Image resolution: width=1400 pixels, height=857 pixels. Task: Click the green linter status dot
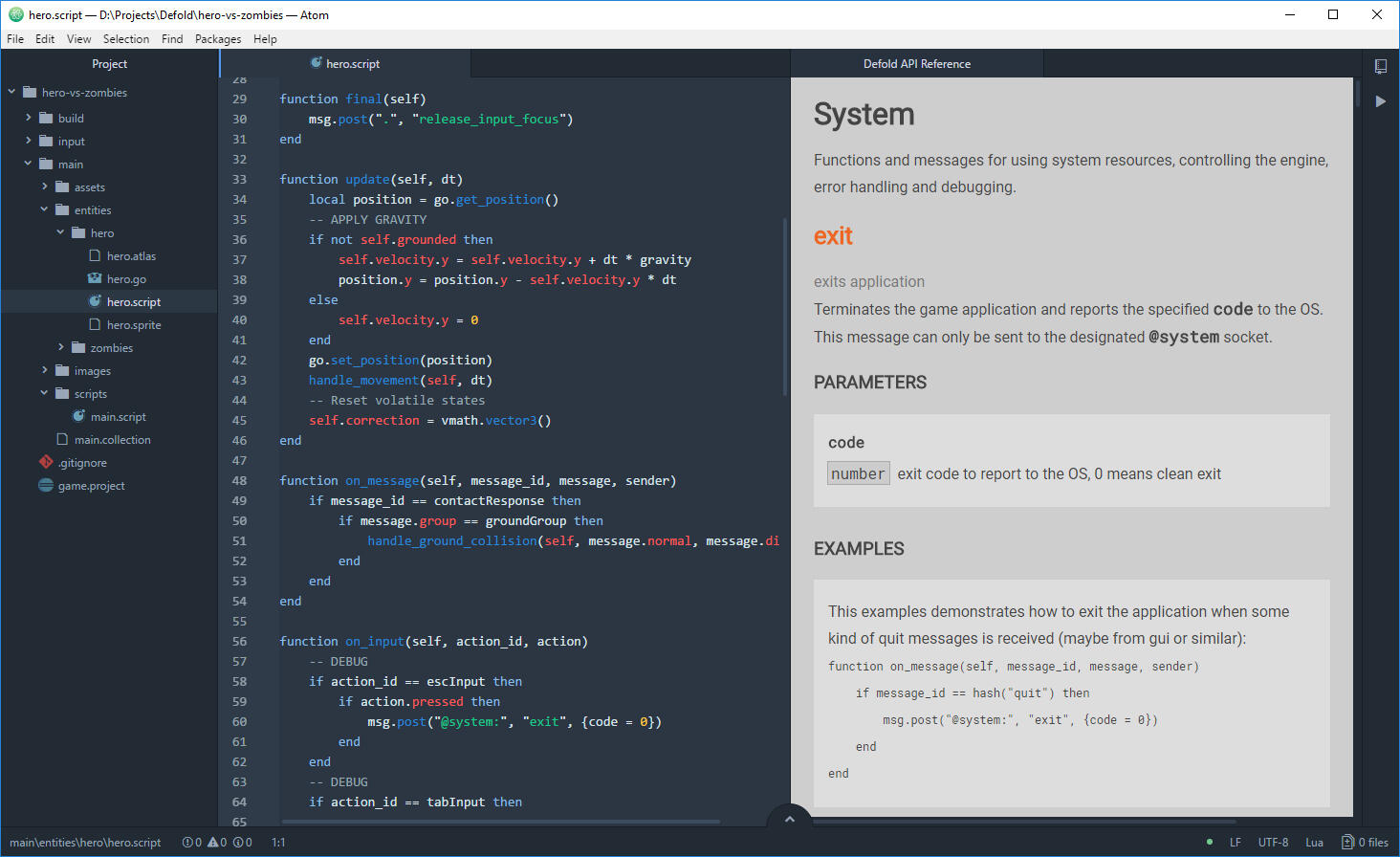point(1210,842)
